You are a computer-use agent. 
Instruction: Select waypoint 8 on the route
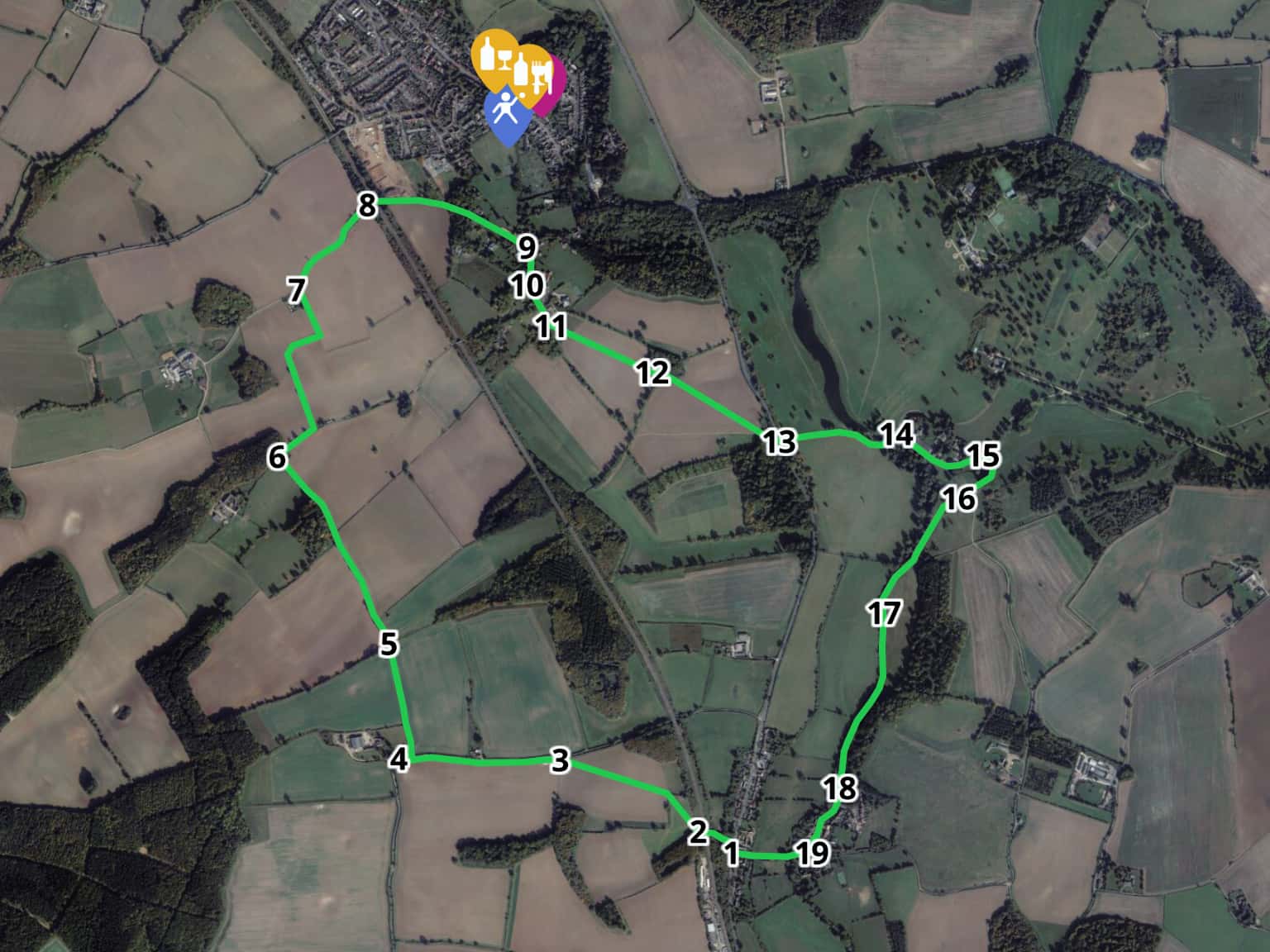pos(367,205)
